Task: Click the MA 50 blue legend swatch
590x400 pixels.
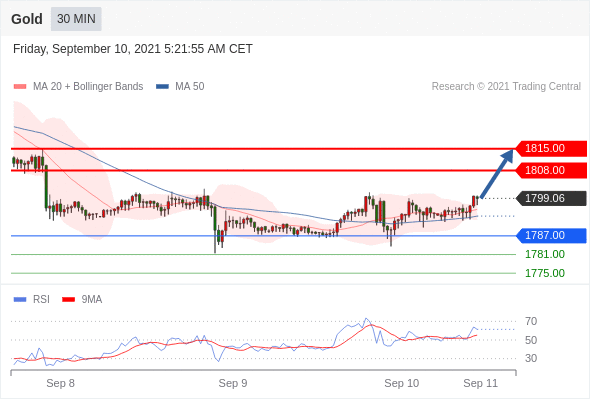Action: [x=162, y=87]
